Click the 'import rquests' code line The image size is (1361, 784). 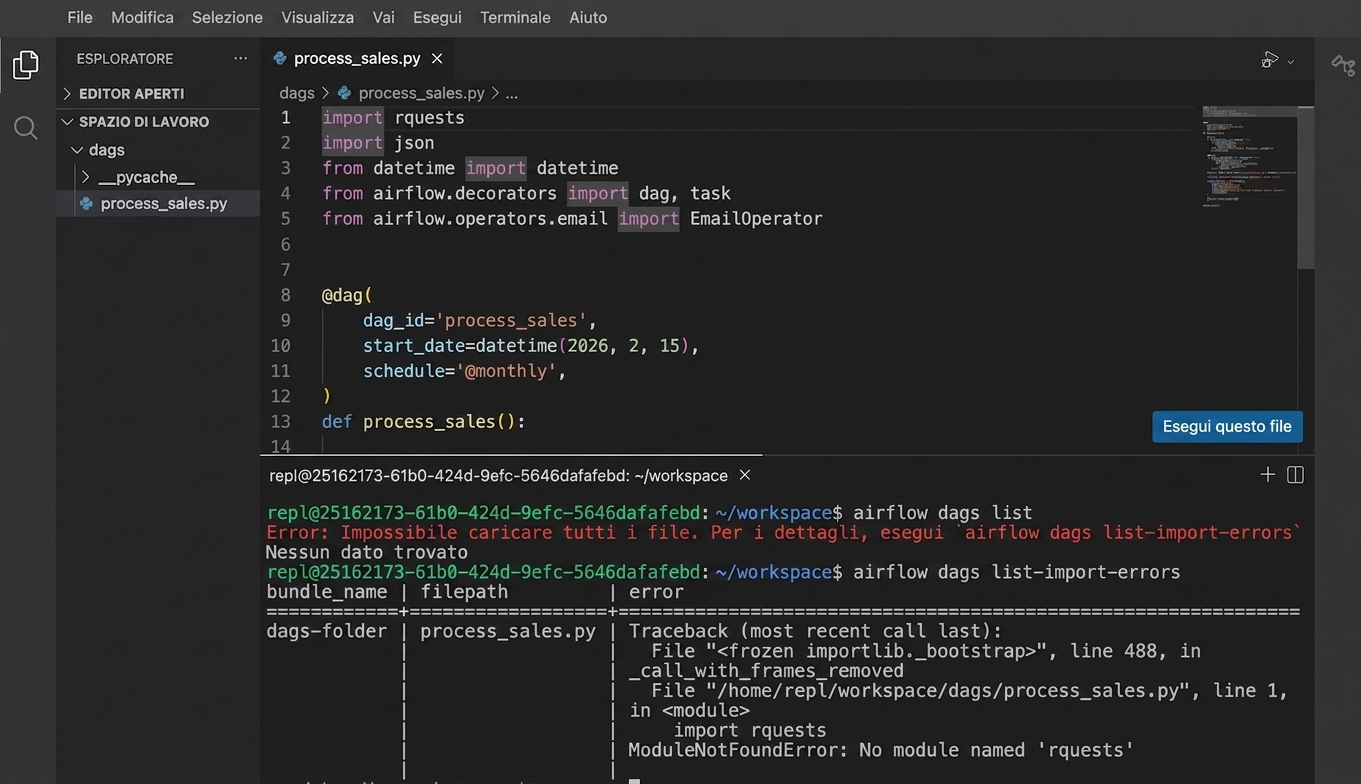point(393,117)
